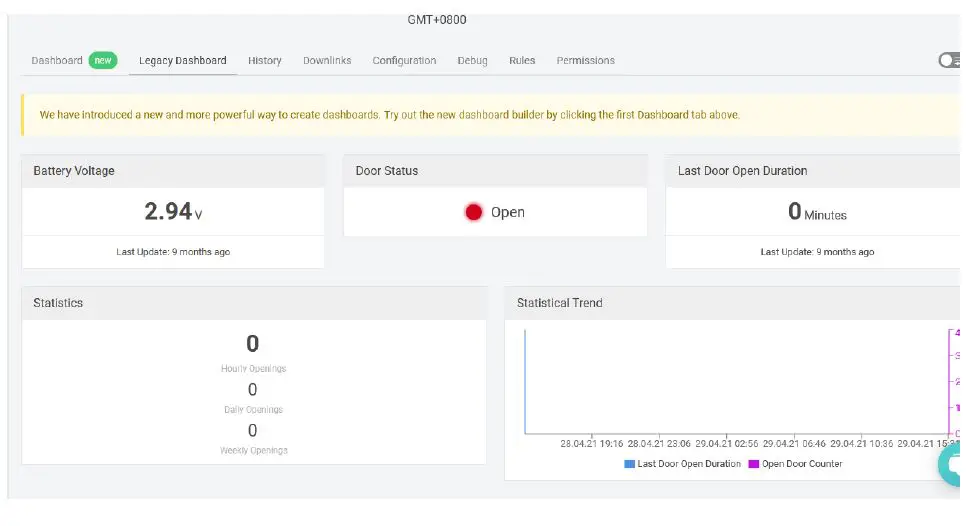Viewport: 974px width, 526px height.
Task: Click the green "new" badge
Action: click(102, 60)
